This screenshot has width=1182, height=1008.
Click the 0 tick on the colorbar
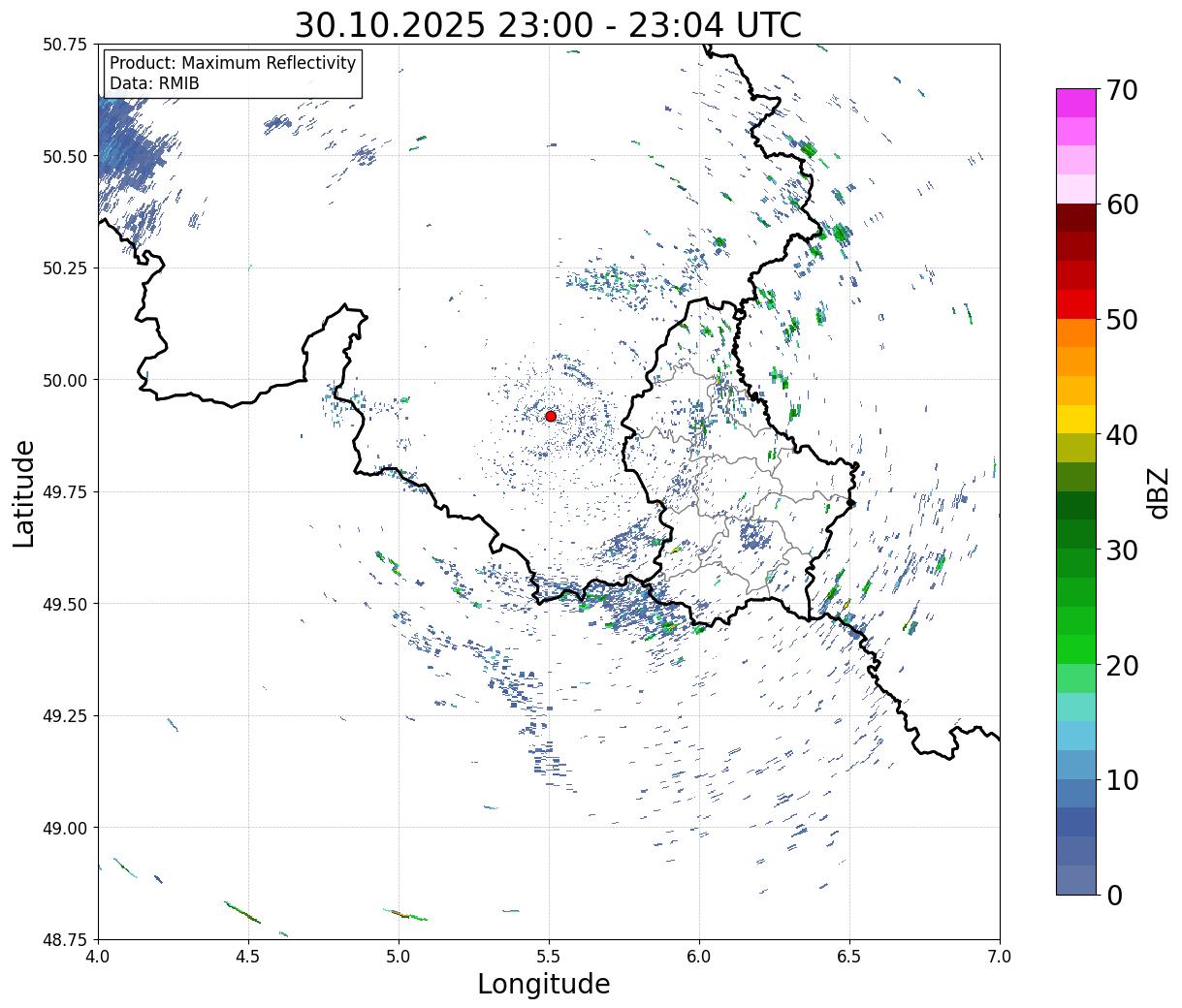pos(1113,895)
